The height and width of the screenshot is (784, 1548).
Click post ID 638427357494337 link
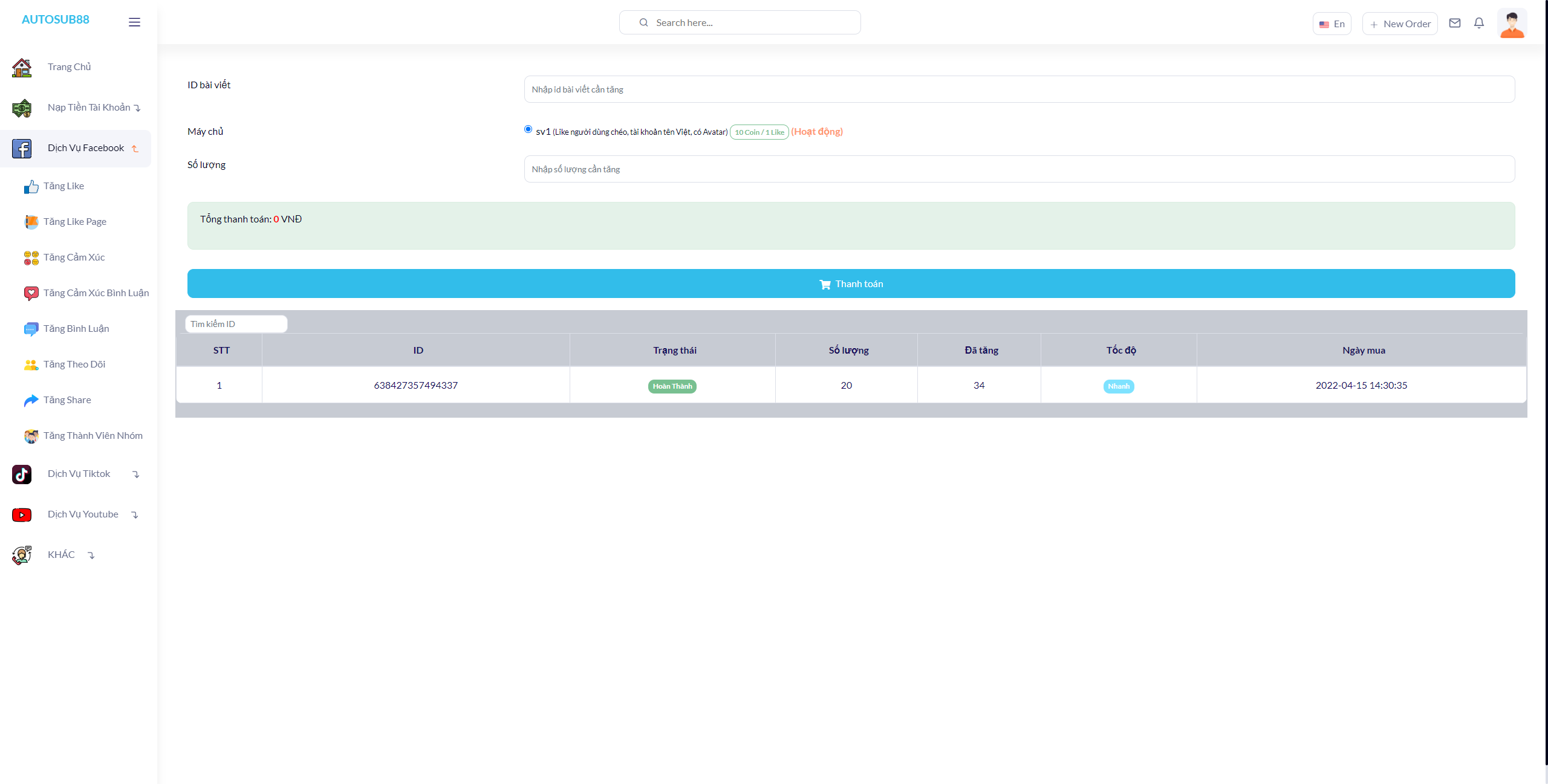[416, 386]
